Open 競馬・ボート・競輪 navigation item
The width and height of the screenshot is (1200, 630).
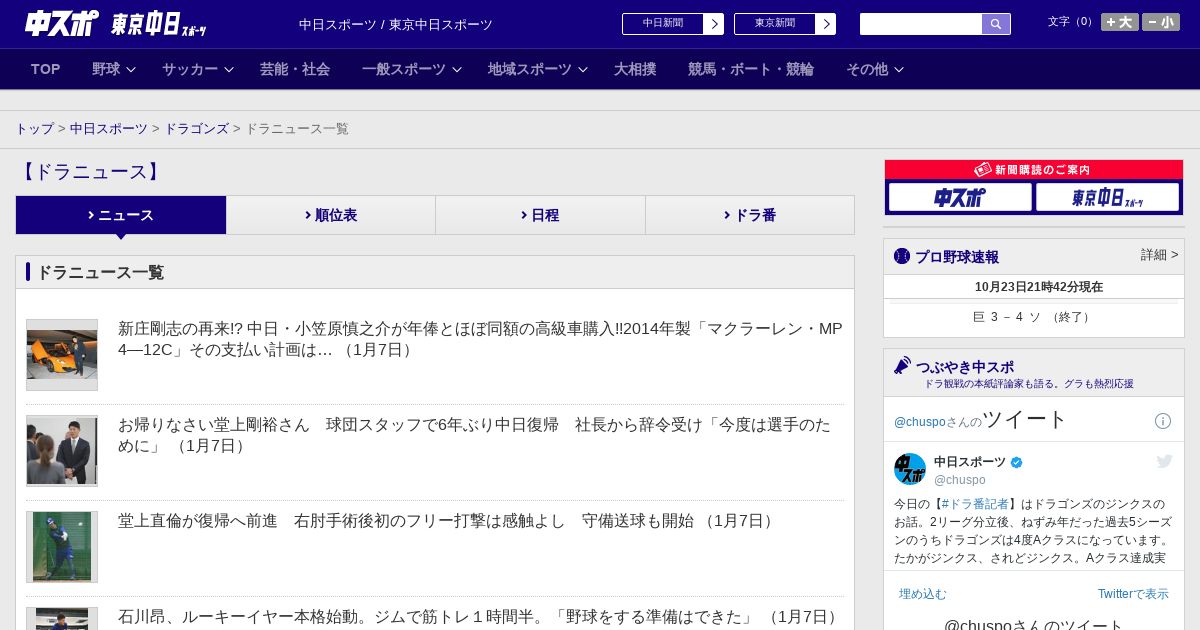pos(751,69)
